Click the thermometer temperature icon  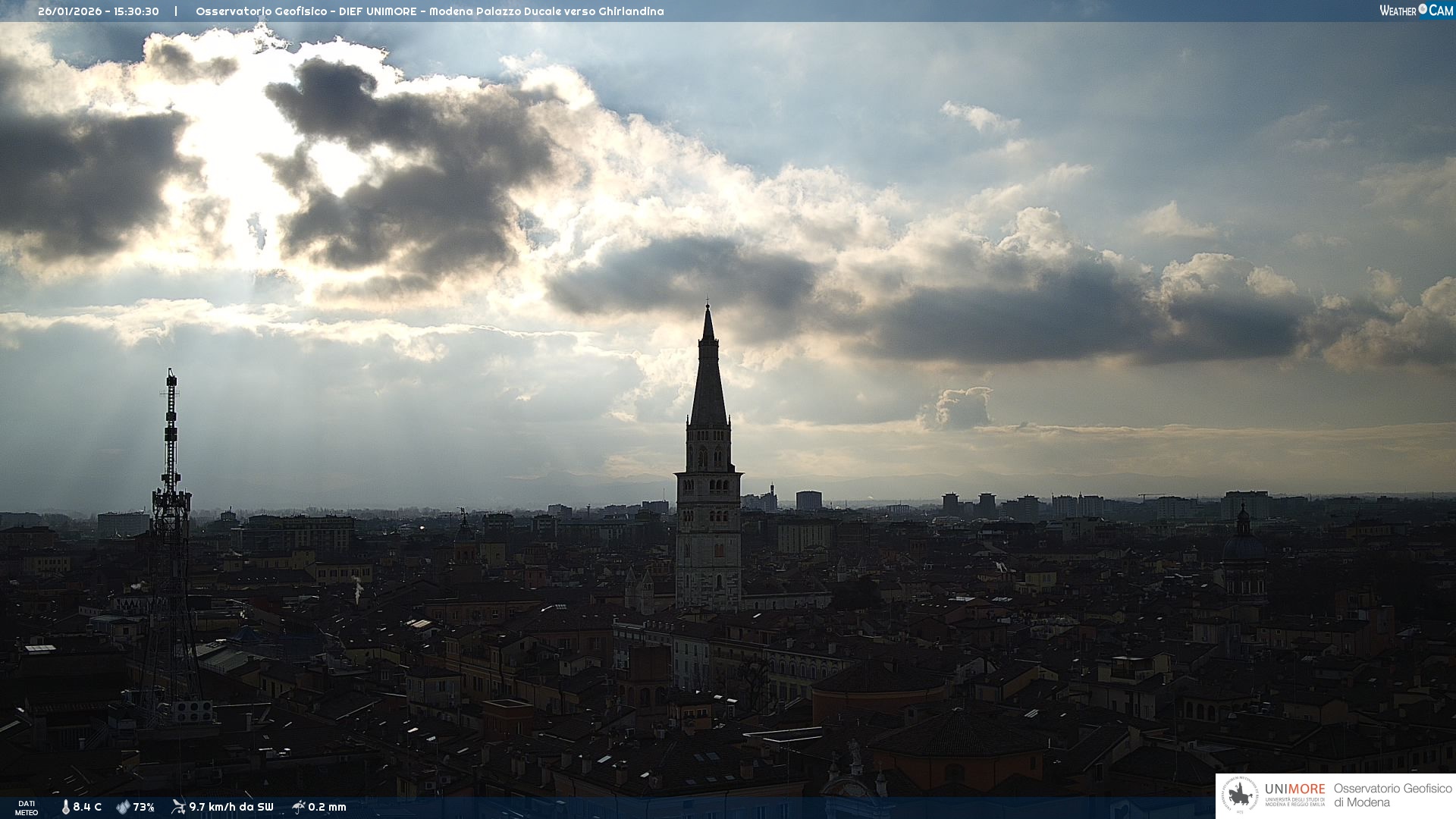(66, 807)
